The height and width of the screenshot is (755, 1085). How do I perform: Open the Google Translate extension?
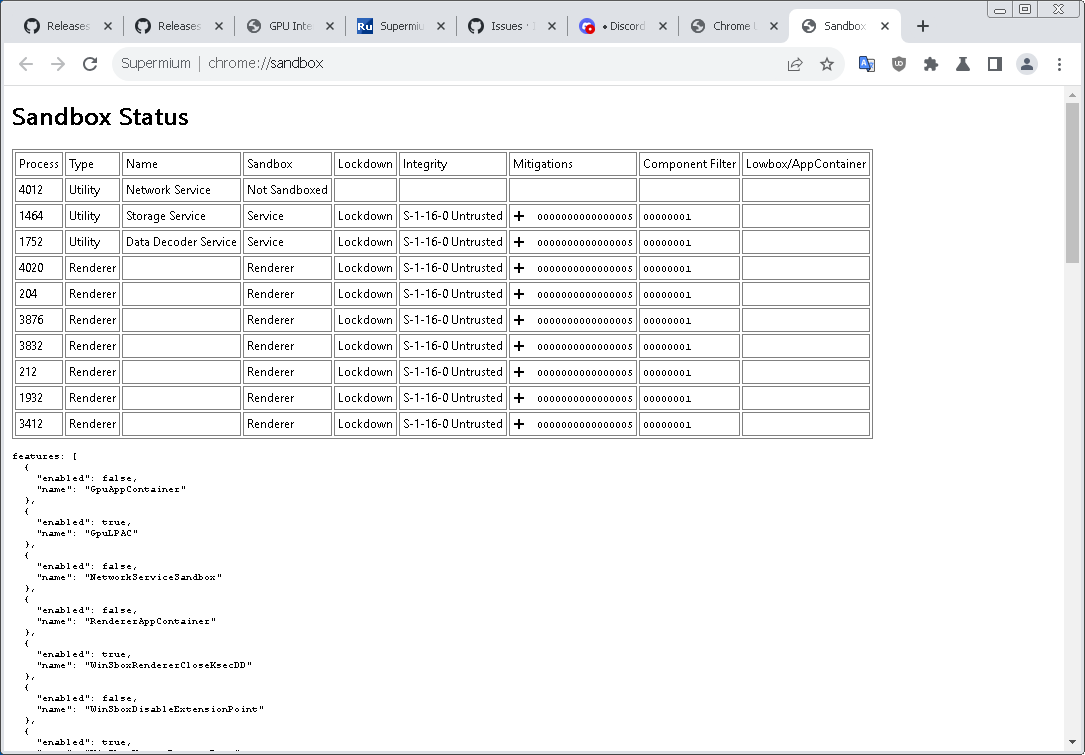(x=867, y=64)
